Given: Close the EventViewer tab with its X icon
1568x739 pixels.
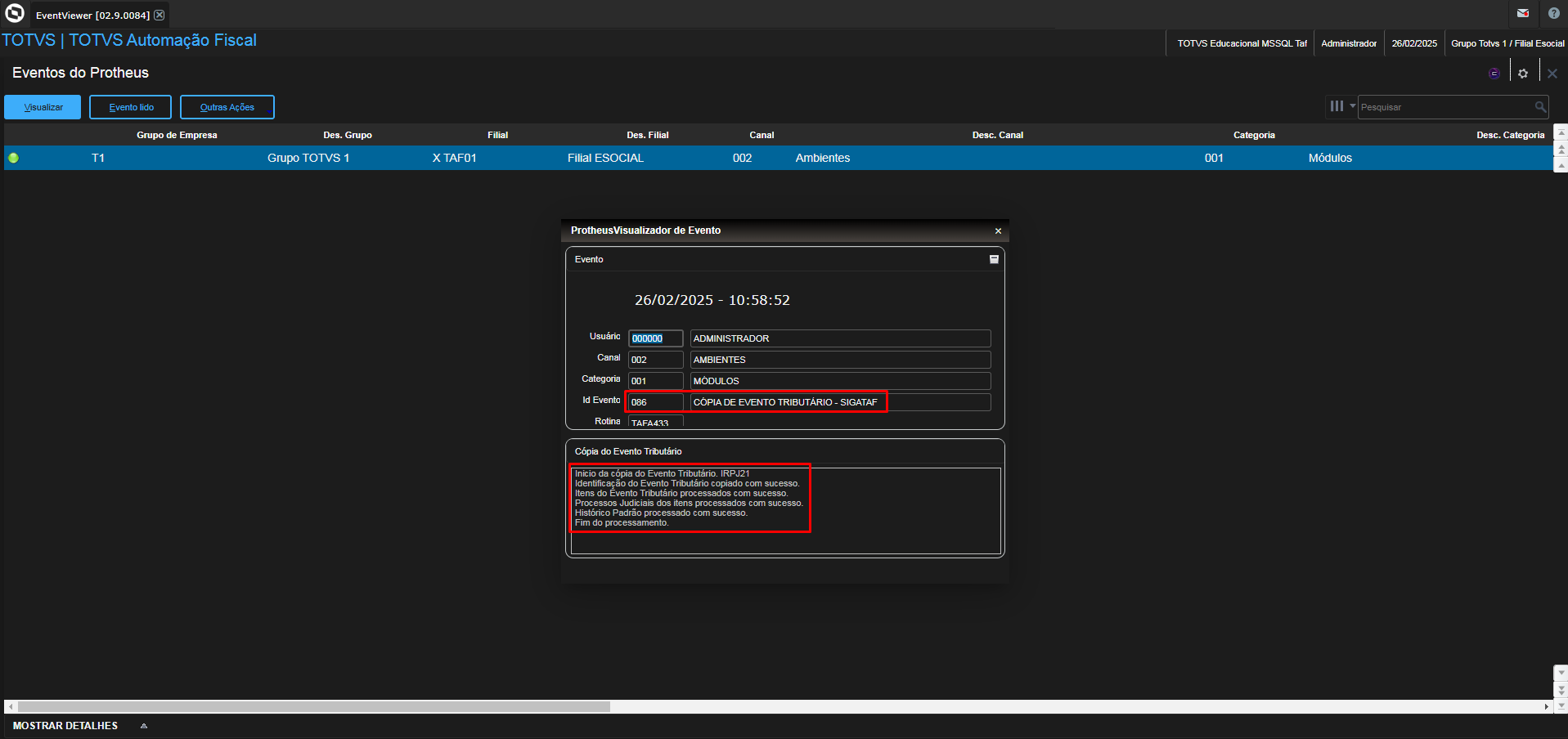Looking at the screenshot, I should point(159,15).
